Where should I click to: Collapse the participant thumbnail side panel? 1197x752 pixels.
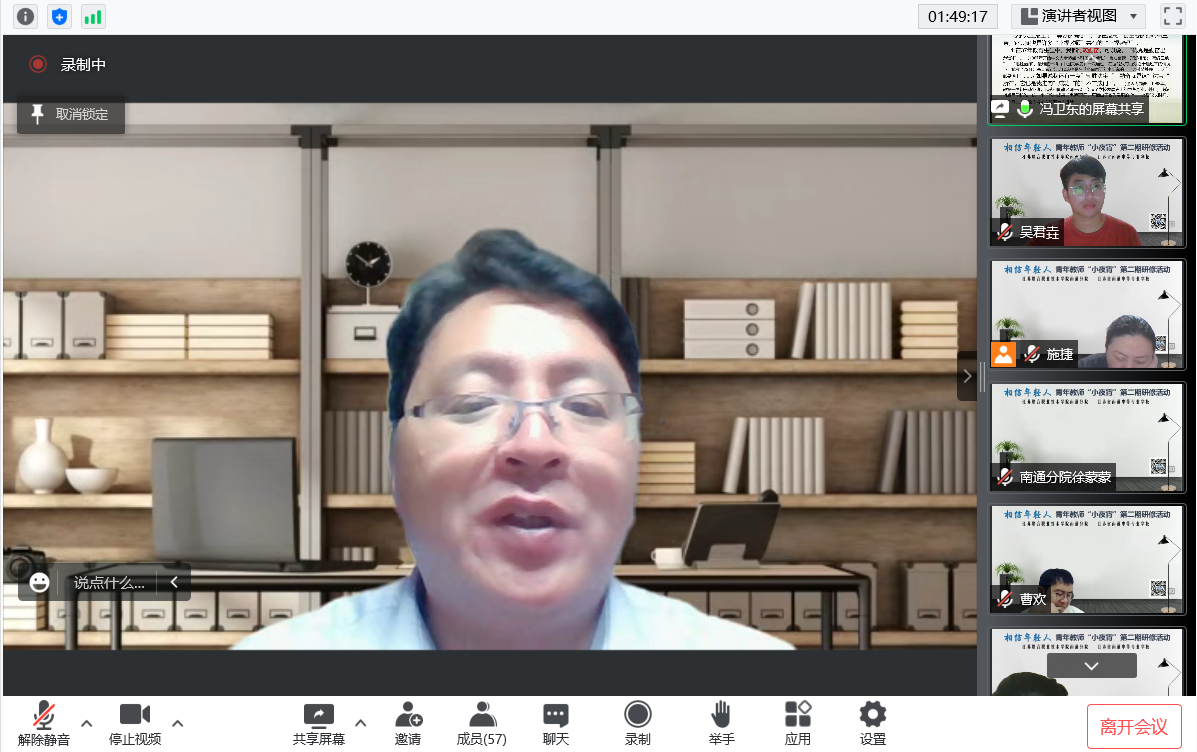click(967, 376)
